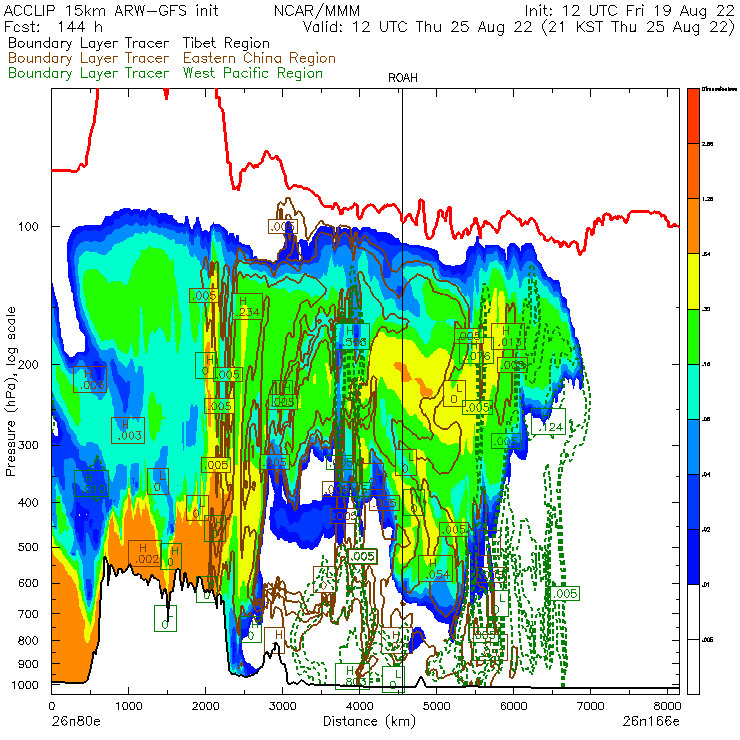Viewport: 740px width, 740px height.
Task: Click the .32 colorbar value label
Action: tap(706, 309)
